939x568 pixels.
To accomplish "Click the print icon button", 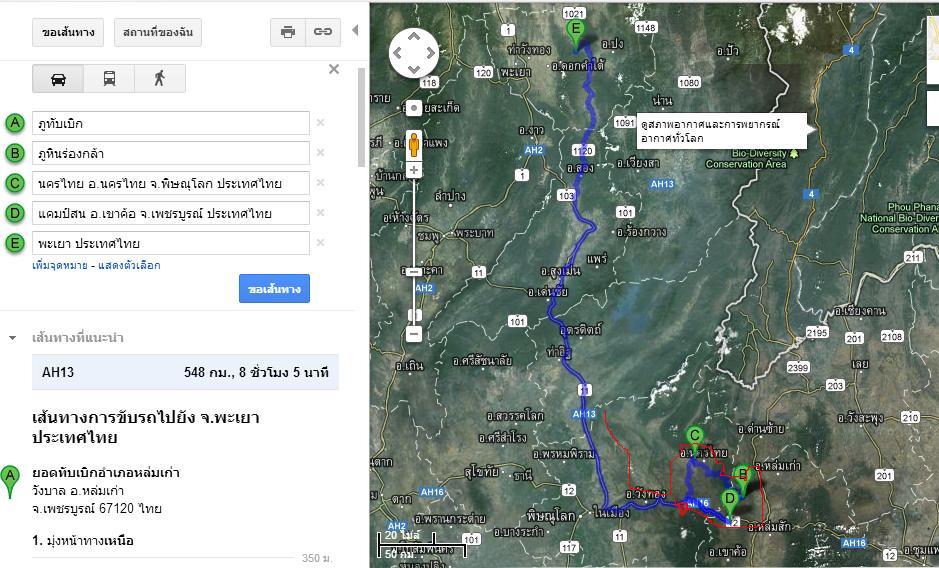I will (288, 32).
